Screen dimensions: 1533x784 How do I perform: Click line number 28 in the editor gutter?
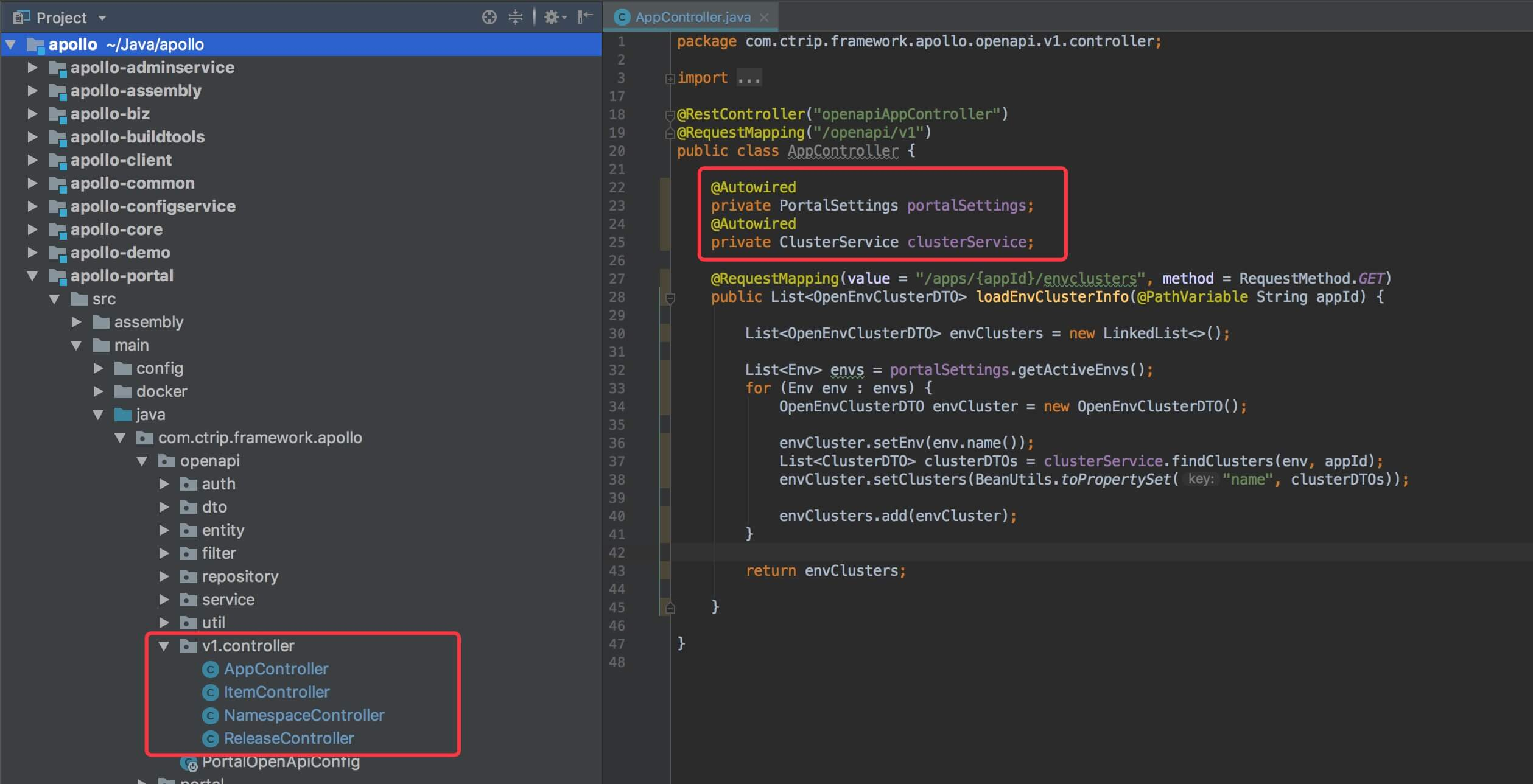(617, 297)
